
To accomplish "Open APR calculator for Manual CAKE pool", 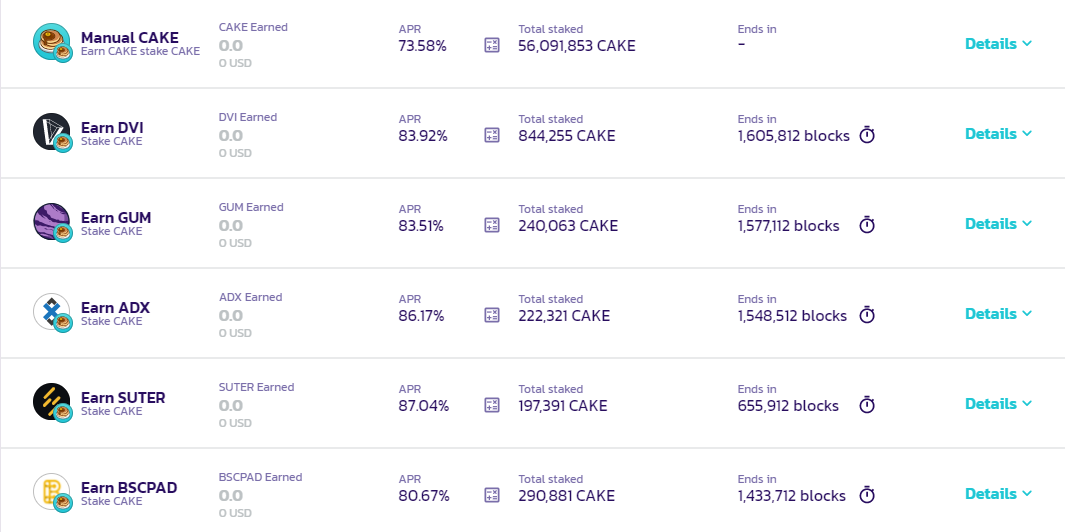I will click(x=492, y=46).
